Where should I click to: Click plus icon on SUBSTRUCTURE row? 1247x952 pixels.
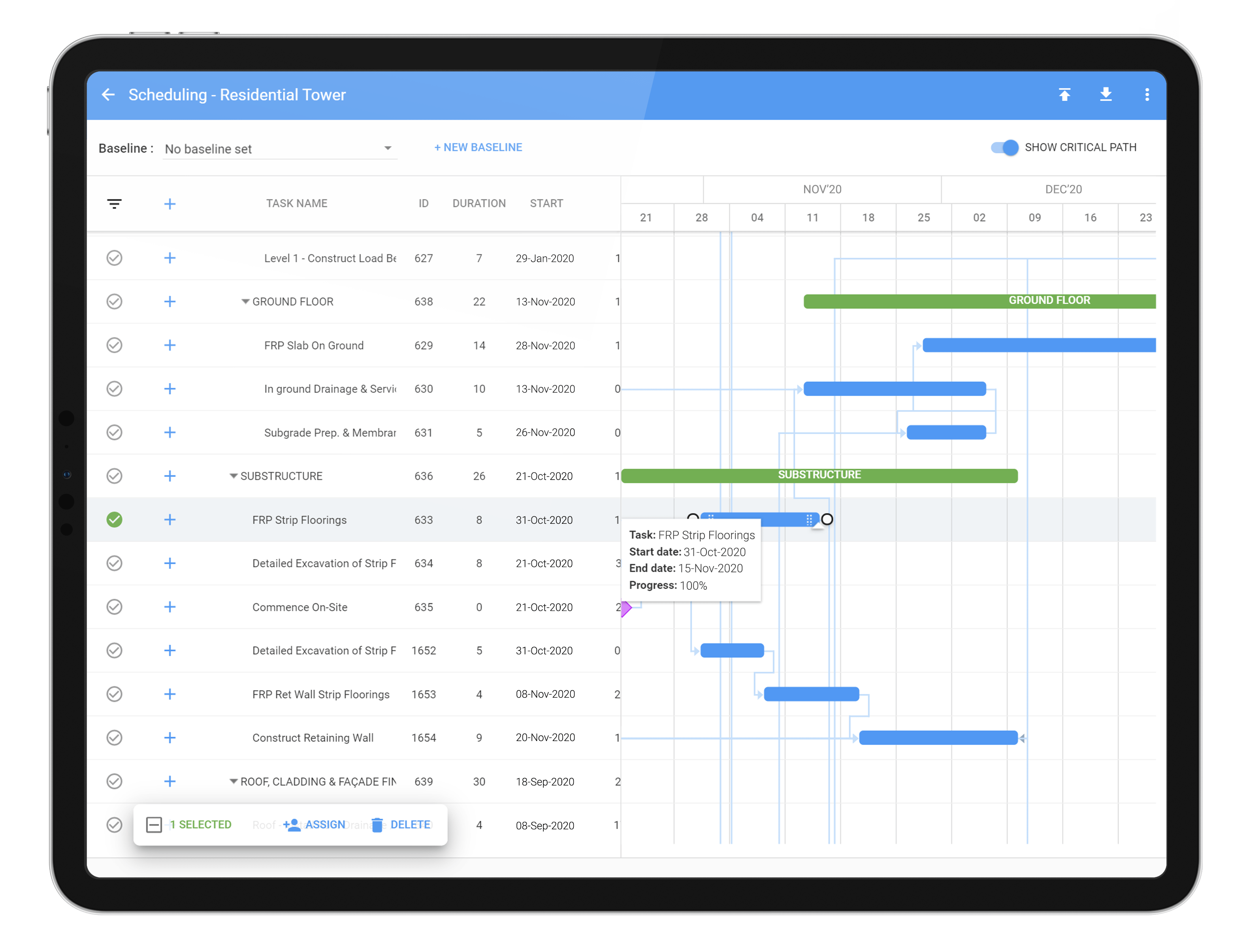(170, 476)
